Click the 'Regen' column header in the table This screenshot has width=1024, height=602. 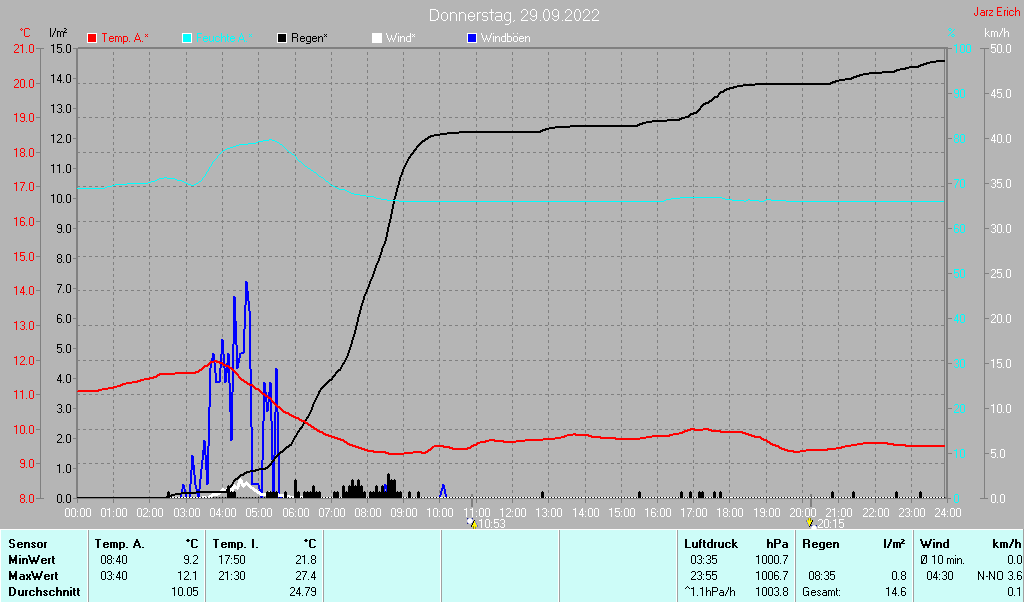pos(820,544)
